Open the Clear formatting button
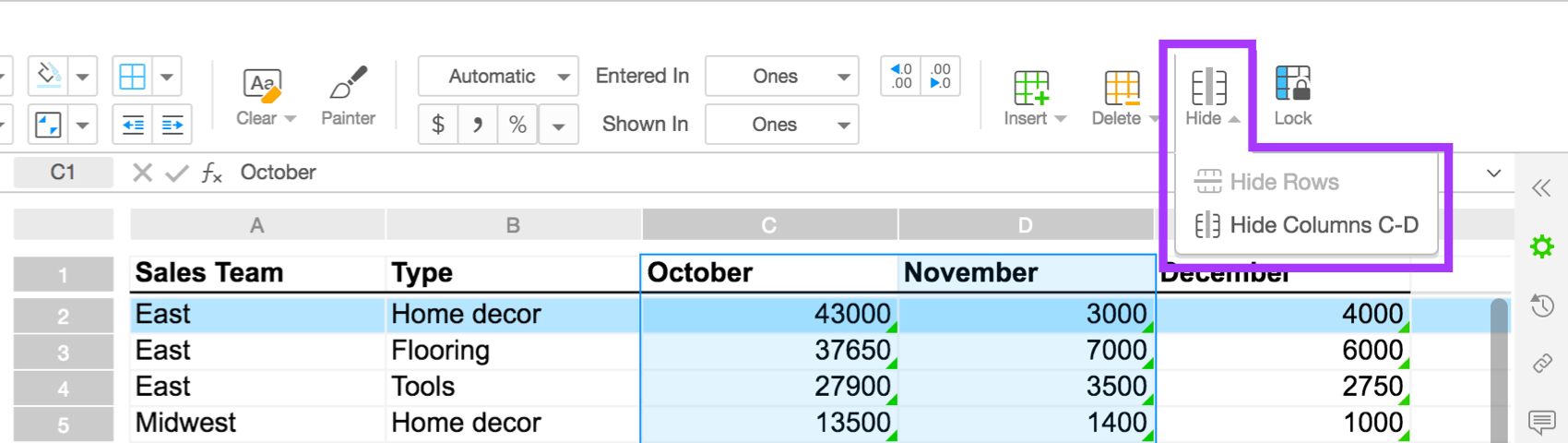 point(264,95)
